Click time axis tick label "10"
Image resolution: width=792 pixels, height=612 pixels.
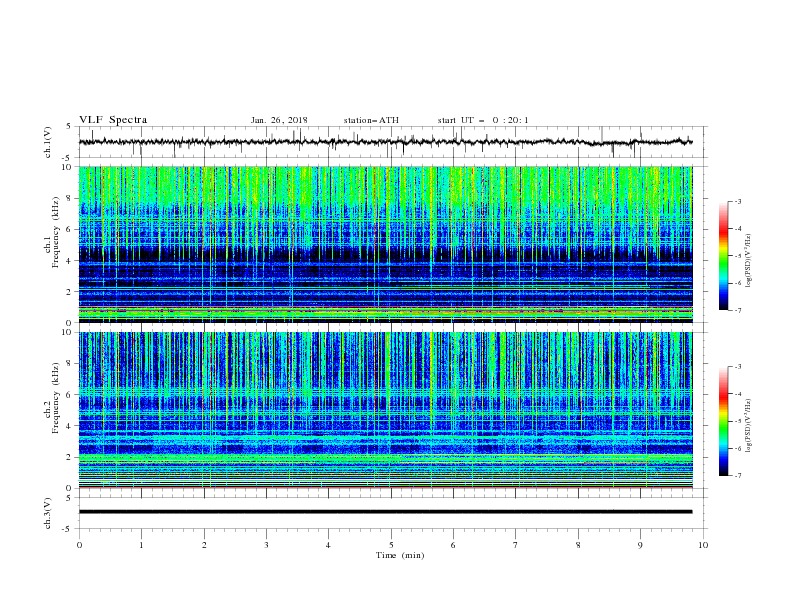(703, 545)
